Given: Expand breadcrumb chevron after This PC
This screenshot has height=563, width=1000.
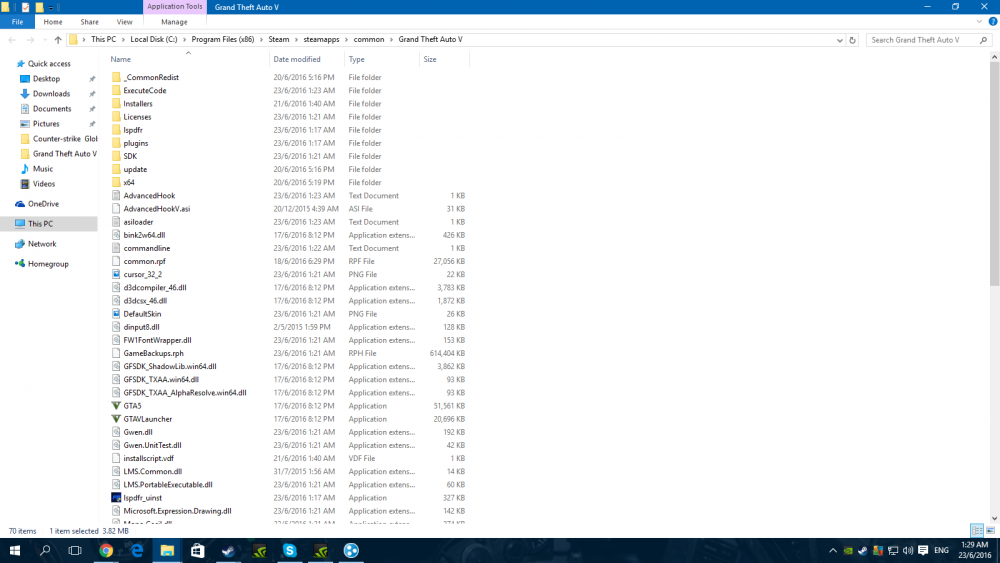Looking at the screenshot, I should 123,40.
